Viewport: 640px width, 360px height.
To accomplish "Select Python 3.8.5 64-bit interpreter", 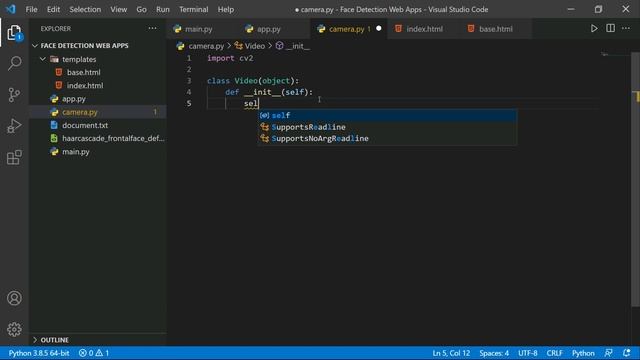I will pyautogui.click(x=39, y=353).
